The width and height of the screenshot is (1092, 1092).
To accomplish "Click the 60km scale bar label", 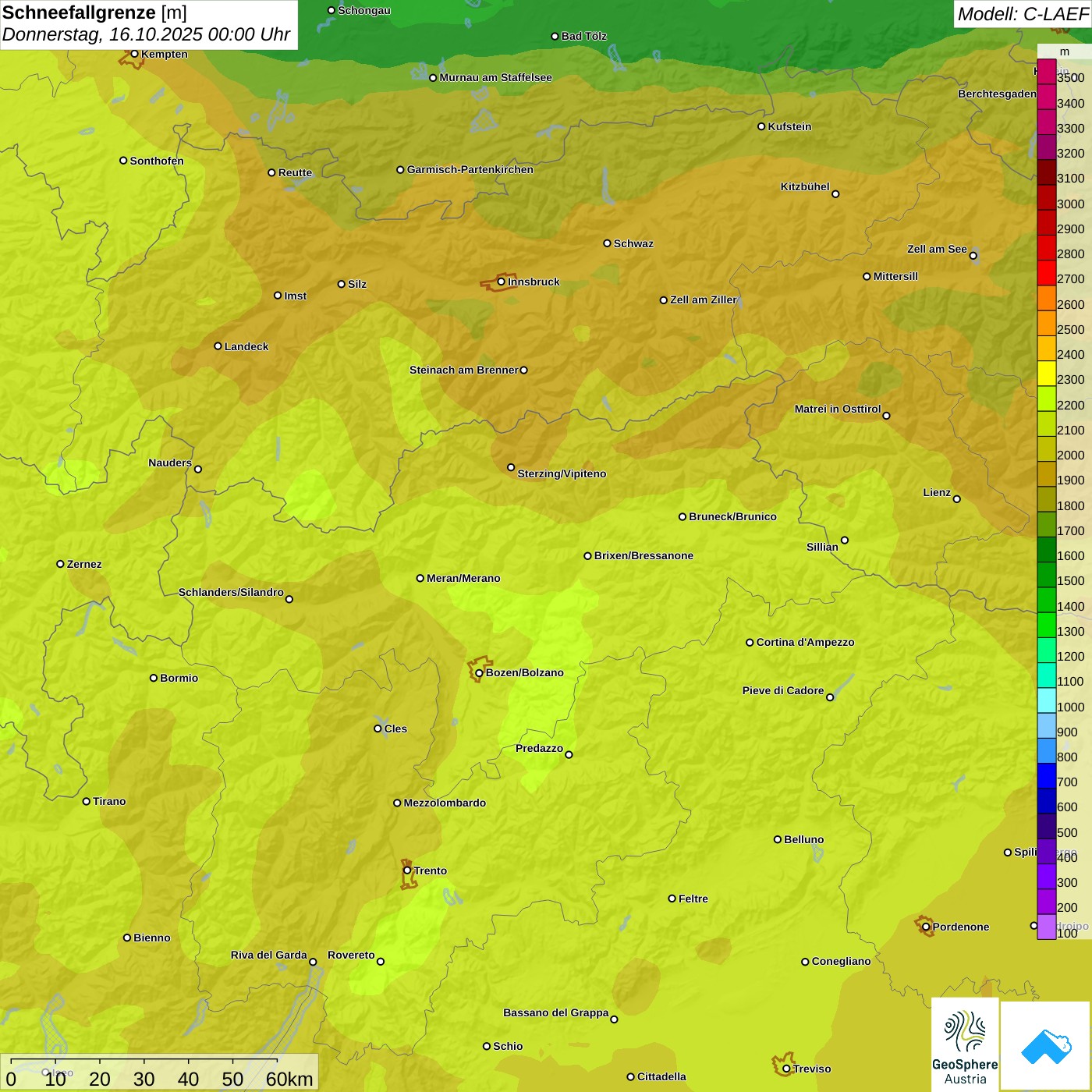I will point(289,1079).
